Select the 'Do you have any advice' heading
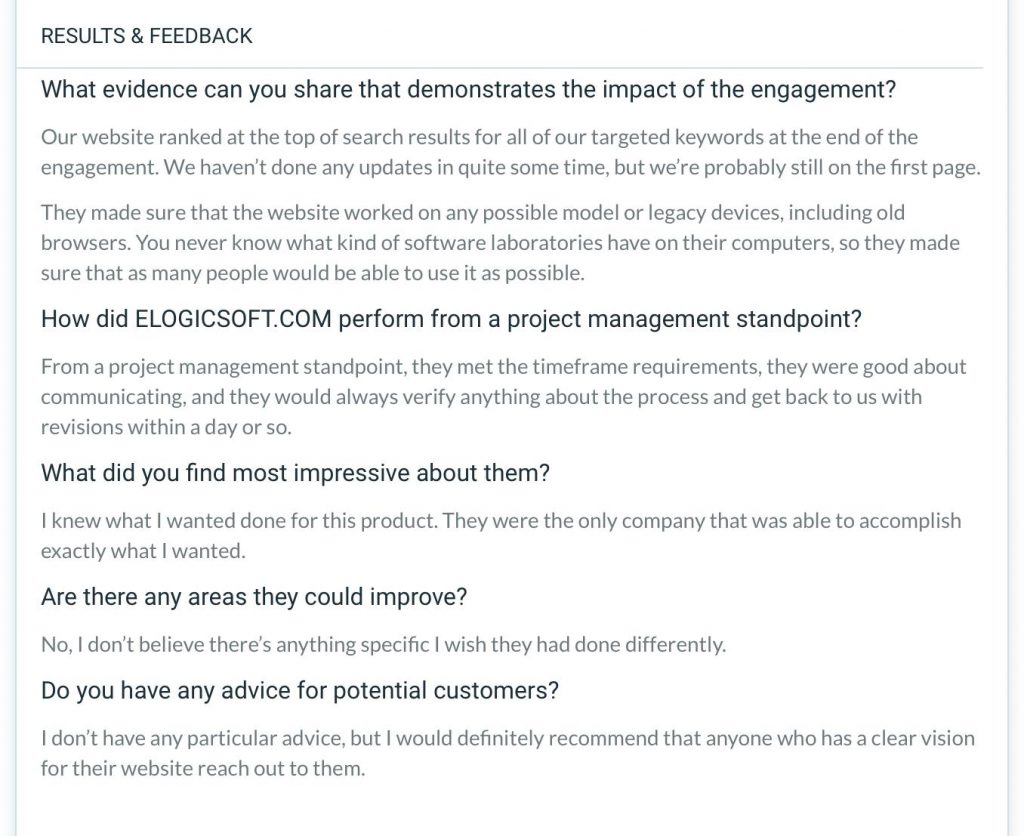The image size is (1024, 836). tap(300, 690)
